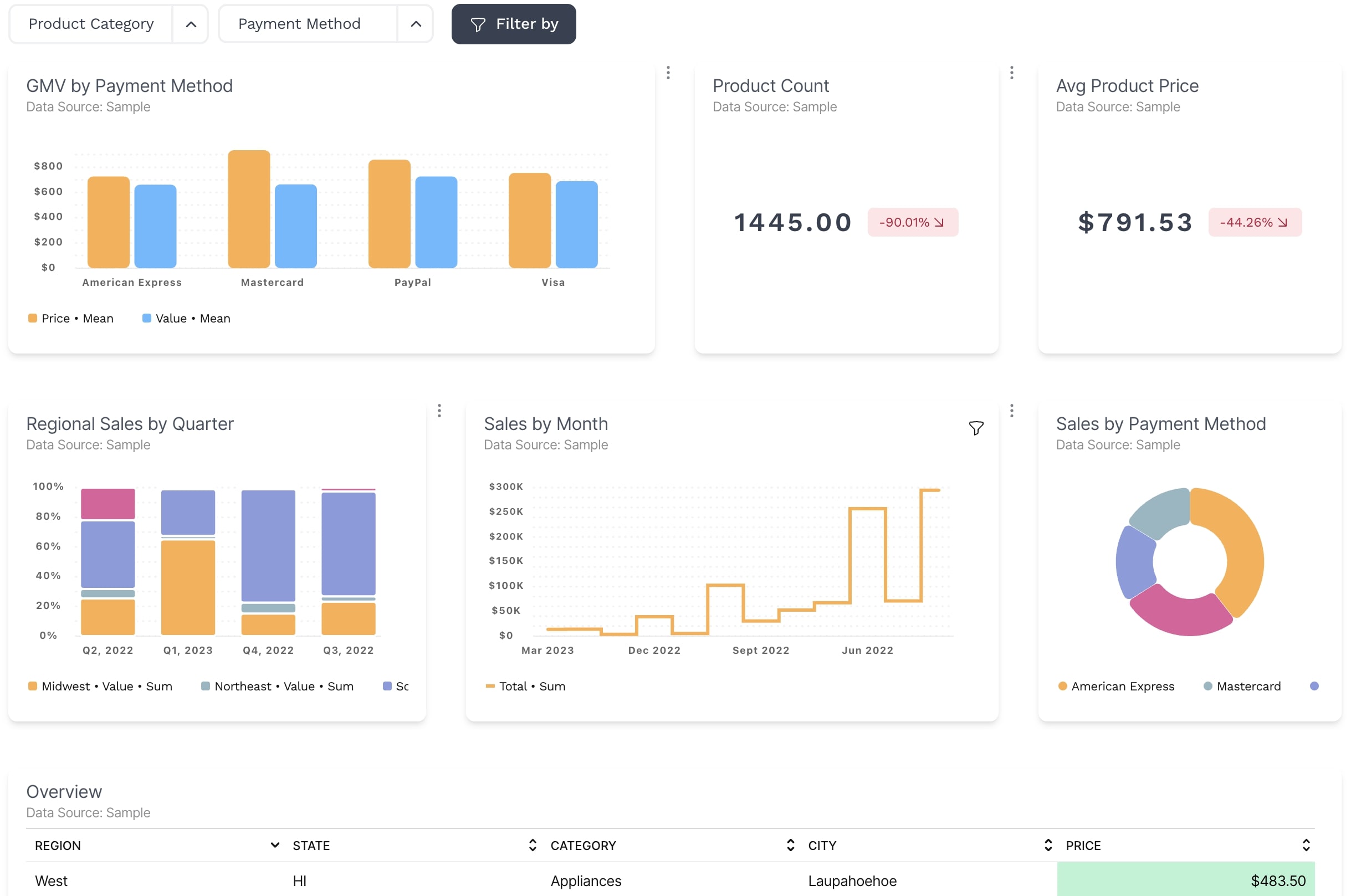Open the options menu for Regional Sales by Quarter

439,410
